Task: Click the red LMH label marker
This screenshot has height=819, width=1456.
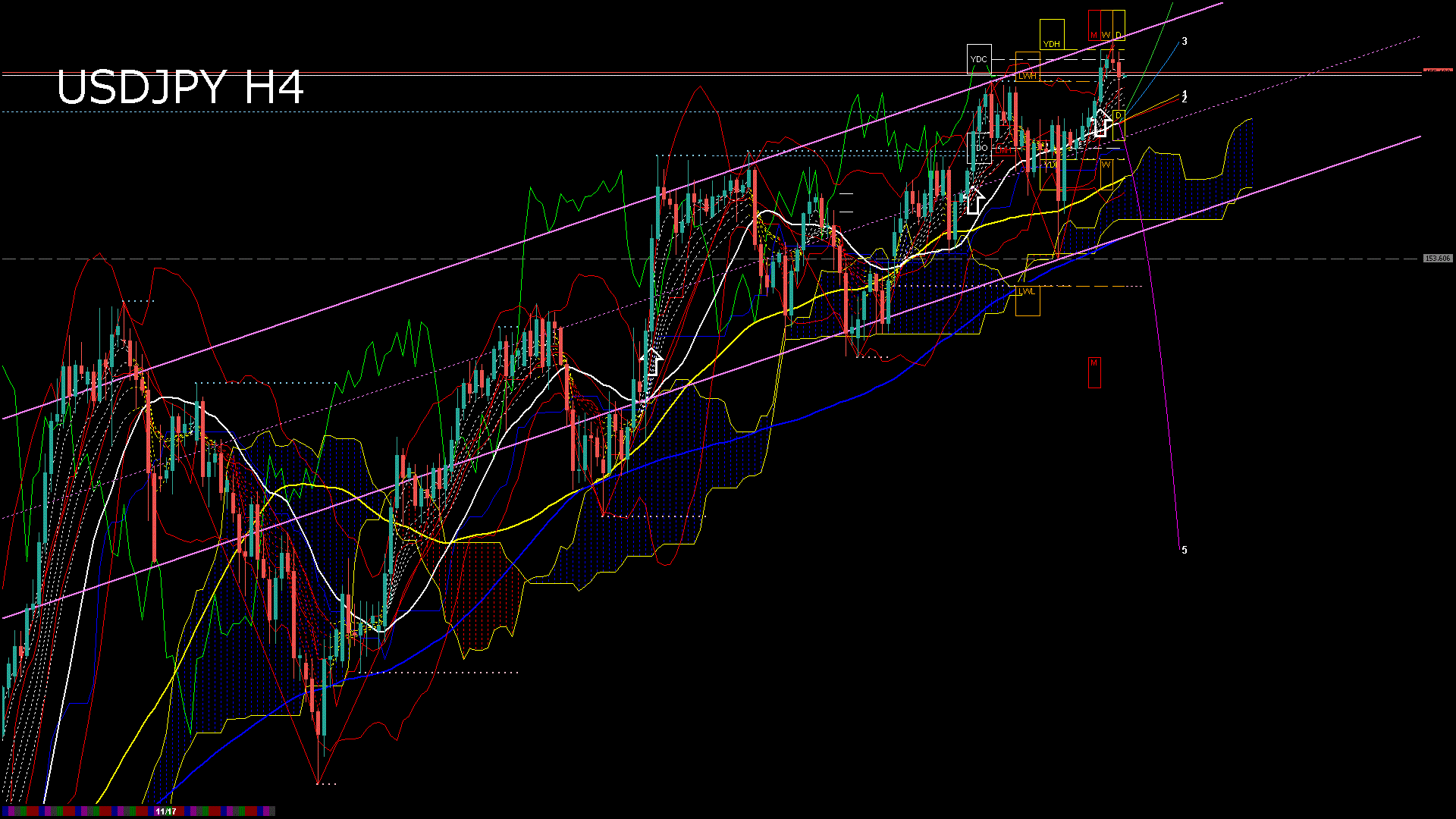Action: (x=1004, y=150)
